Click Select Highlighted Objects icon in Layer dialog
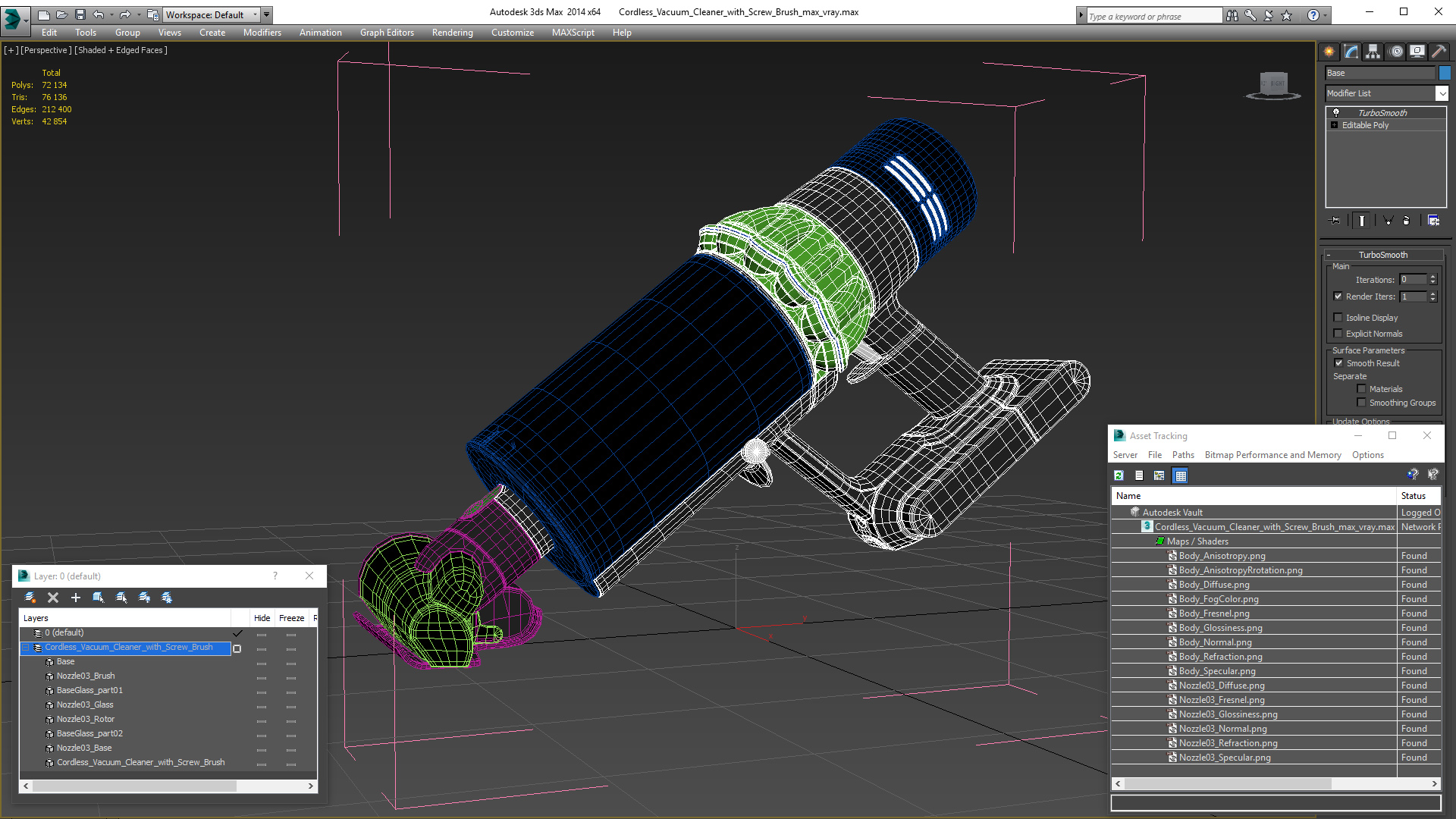The height and width of the screenshot is (819, 1456). tap(99, 598)
